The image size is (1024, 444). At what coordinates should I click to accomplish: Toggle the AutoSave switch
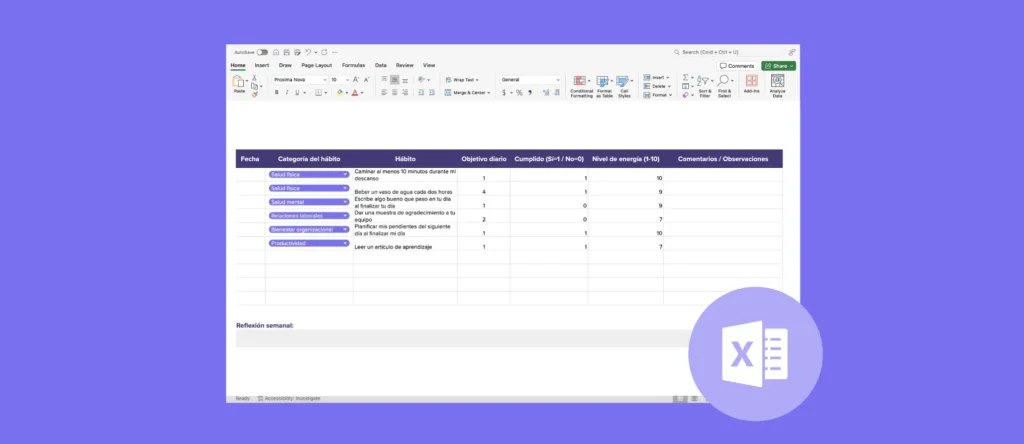point(262,52)
